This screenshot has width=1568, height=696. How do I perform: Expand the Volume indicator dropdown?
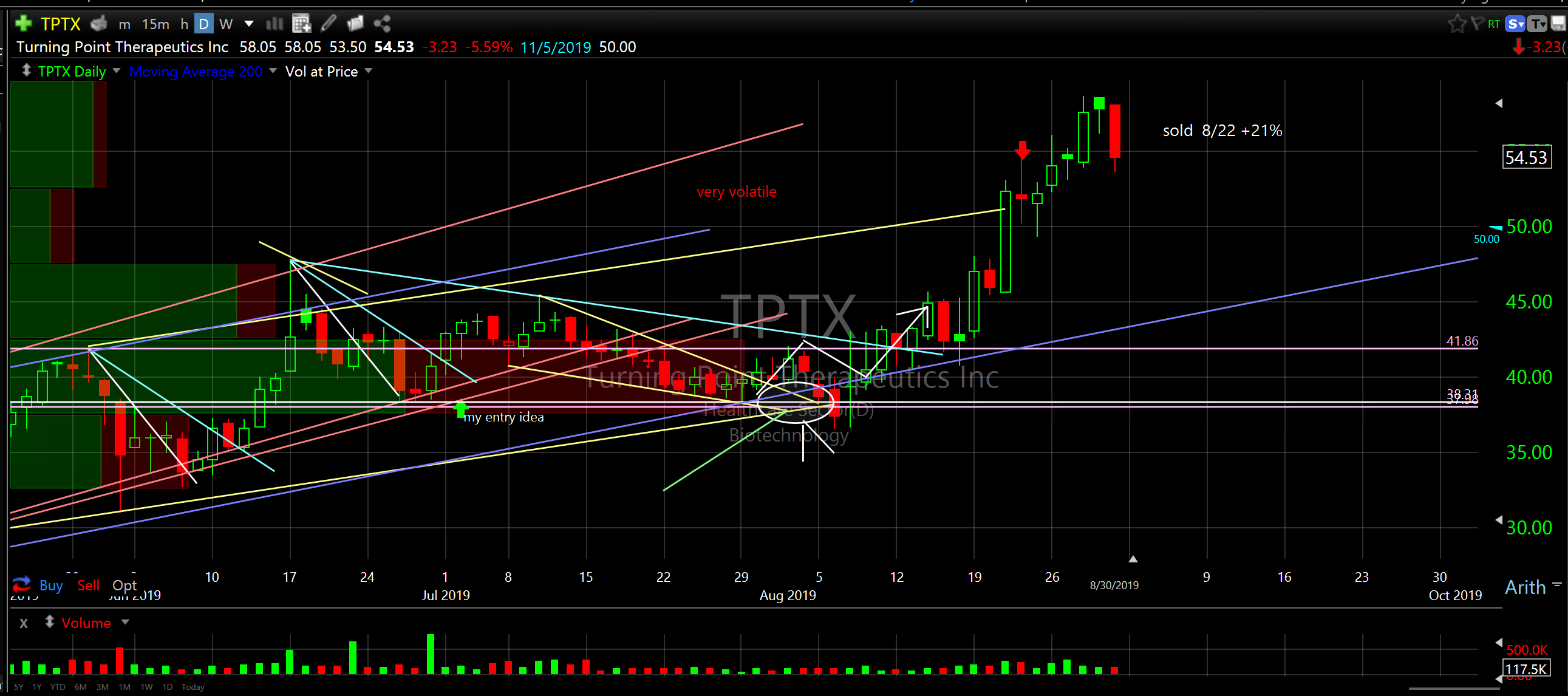(x=125, y=623)
